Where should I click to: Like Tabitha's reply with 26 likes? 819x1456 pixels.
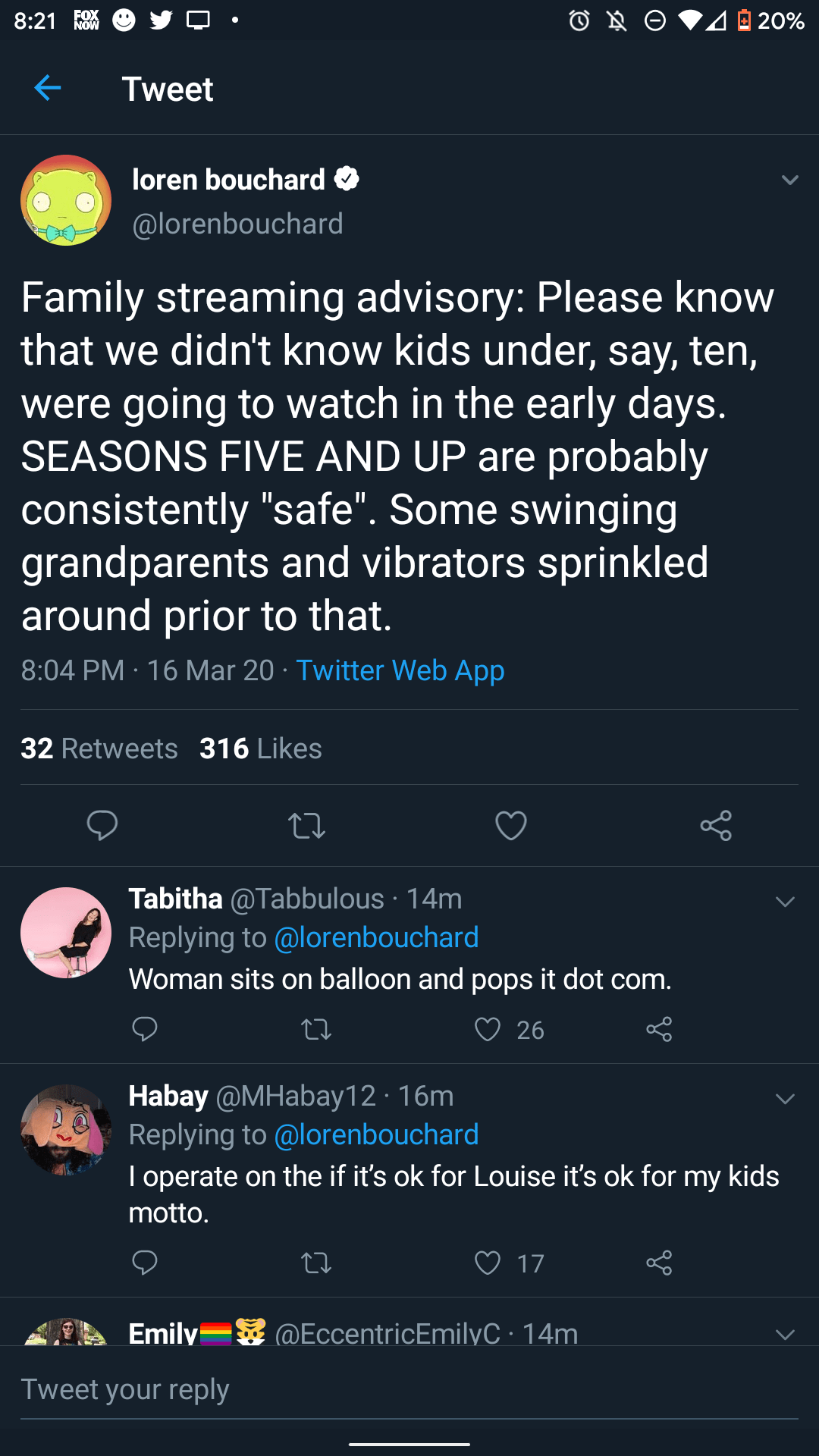488,1029
